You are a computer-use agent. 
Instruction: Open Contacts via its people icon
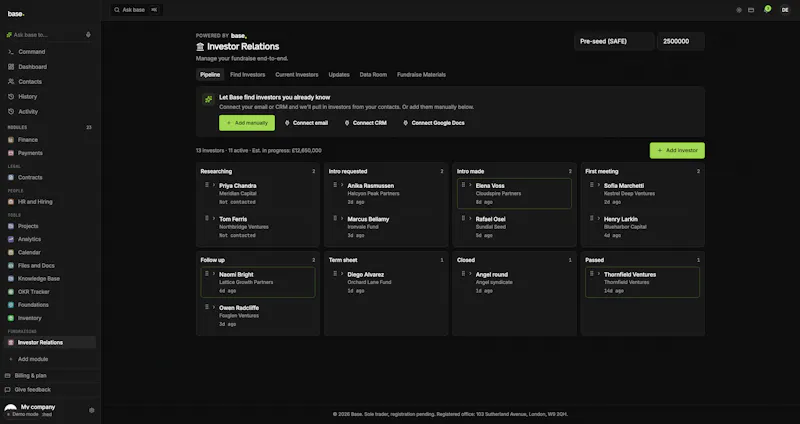(11, 82)
